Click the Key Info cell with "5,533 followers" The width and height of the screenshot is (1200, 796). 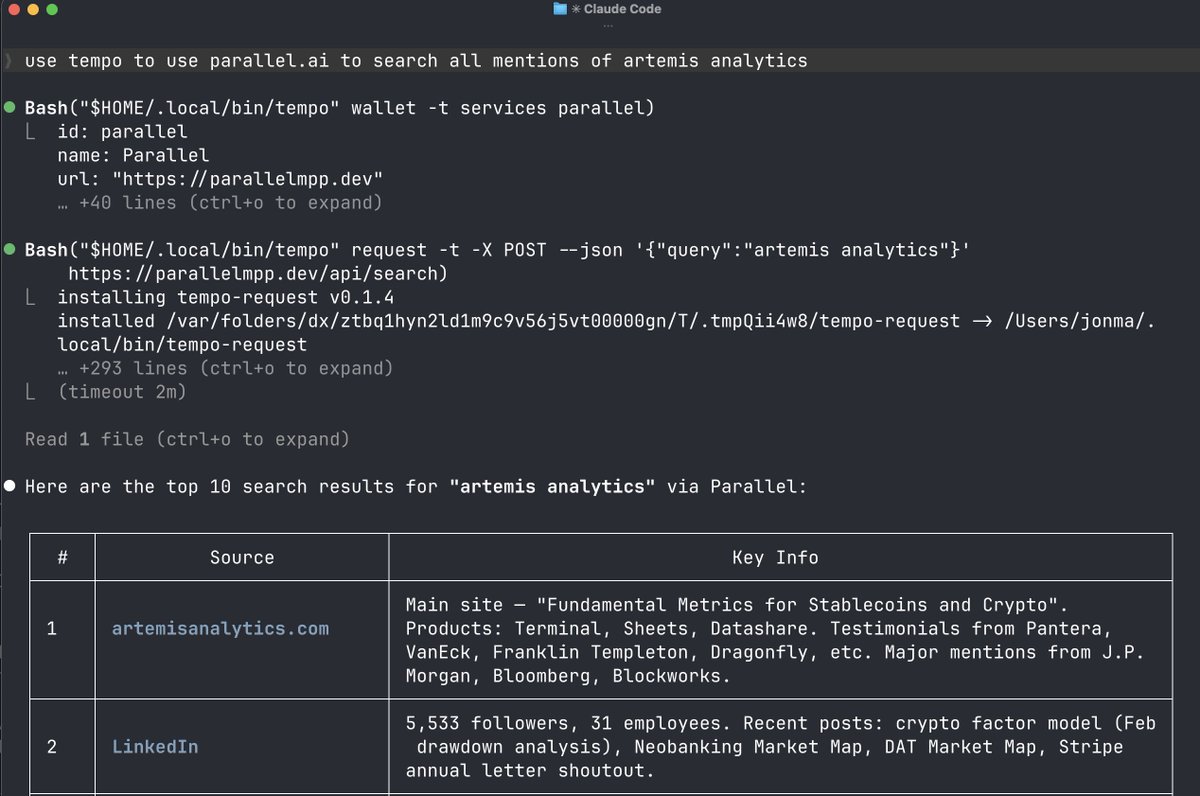coord(780,747)
